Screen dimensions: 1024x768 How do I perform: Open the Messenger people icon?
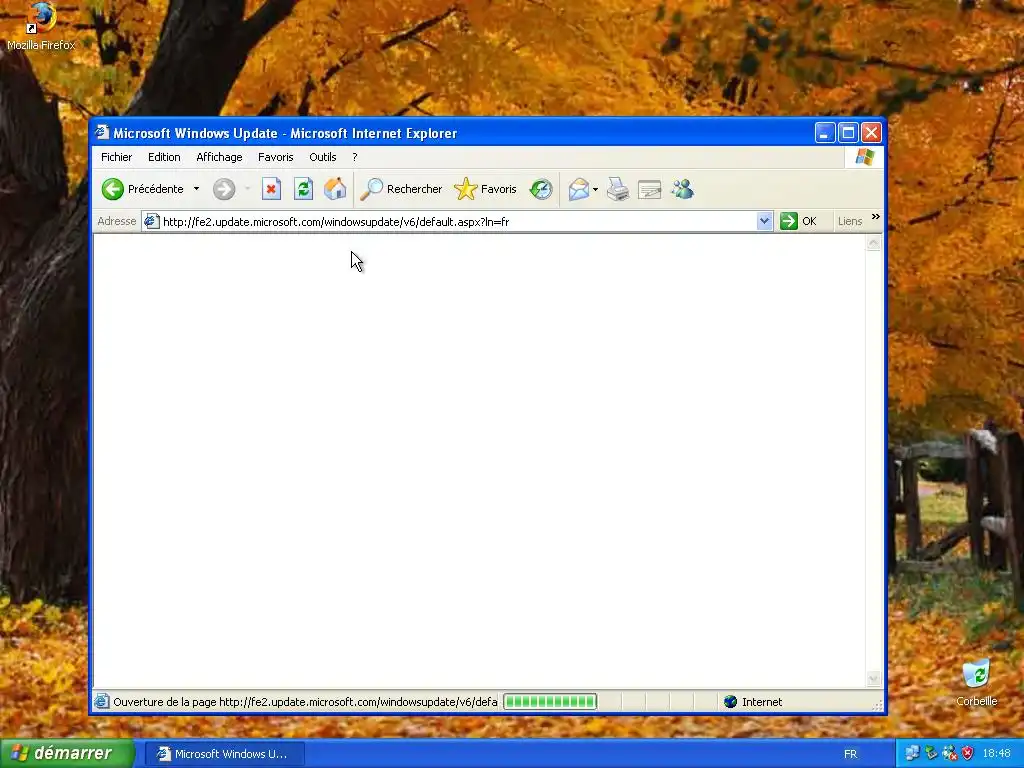[682, 189]
